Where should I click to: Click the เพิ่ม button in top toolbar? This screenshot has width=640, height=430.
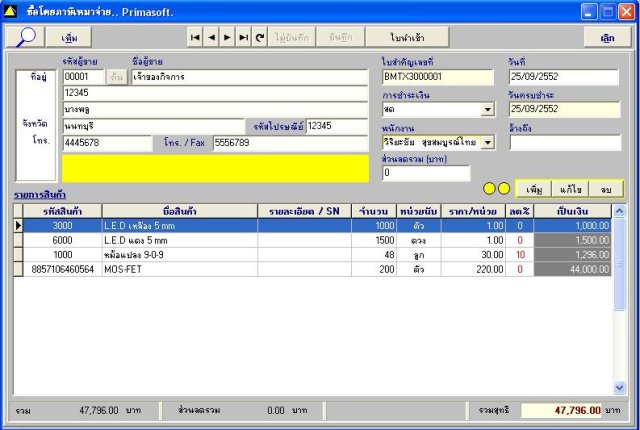tap(69, 37)
